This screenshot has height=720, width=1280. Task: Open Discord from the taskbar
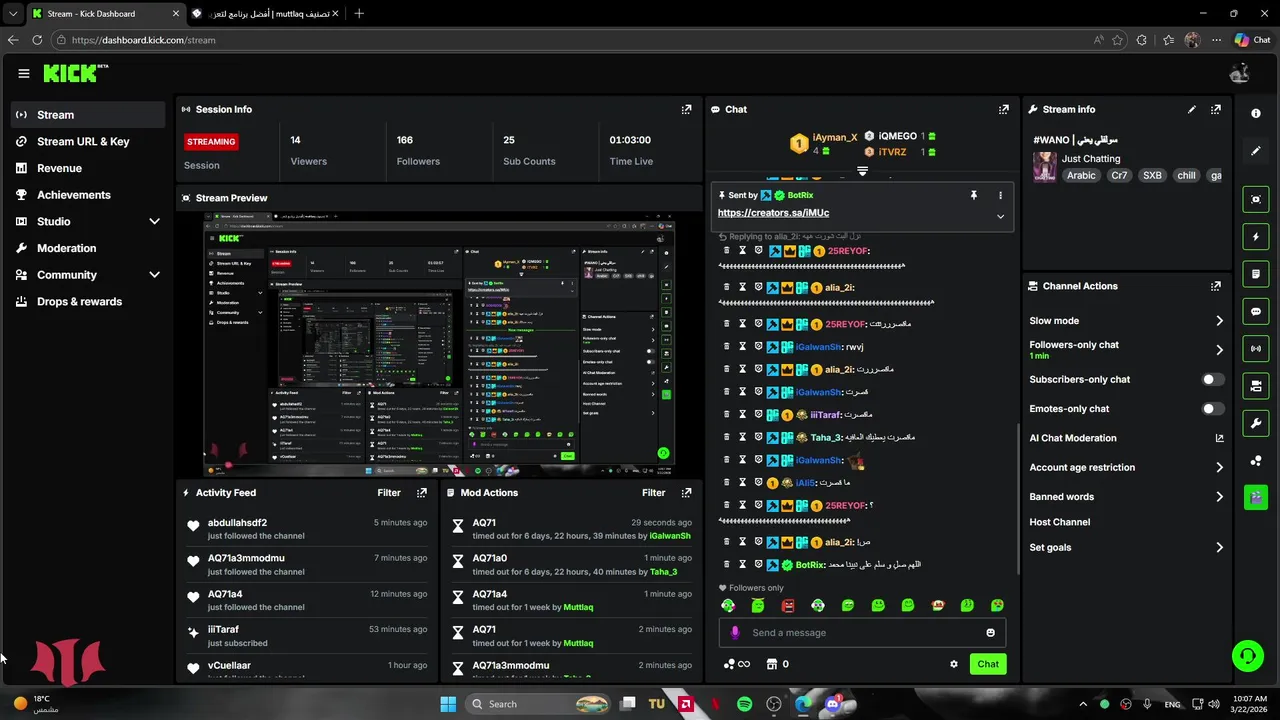pyautogui.click(x=832, y=704)
